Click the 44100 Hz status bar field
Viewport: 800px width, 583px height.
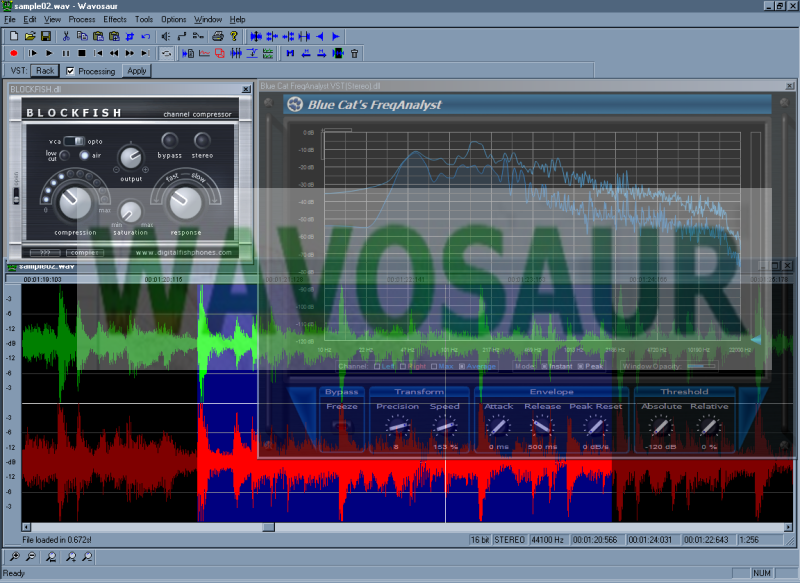coord(547,540)
